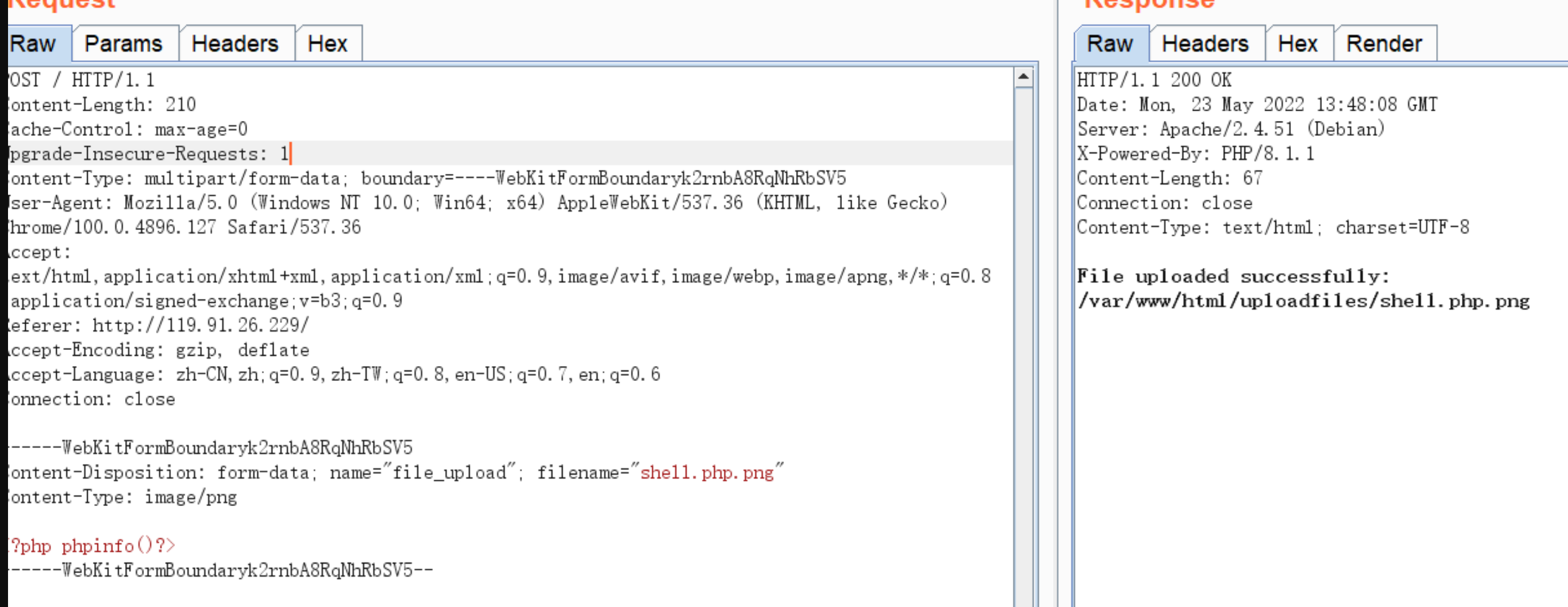The image size is (1568, 607).
Task: Open the Request Headers tab
Action: [x=235, y=44]
